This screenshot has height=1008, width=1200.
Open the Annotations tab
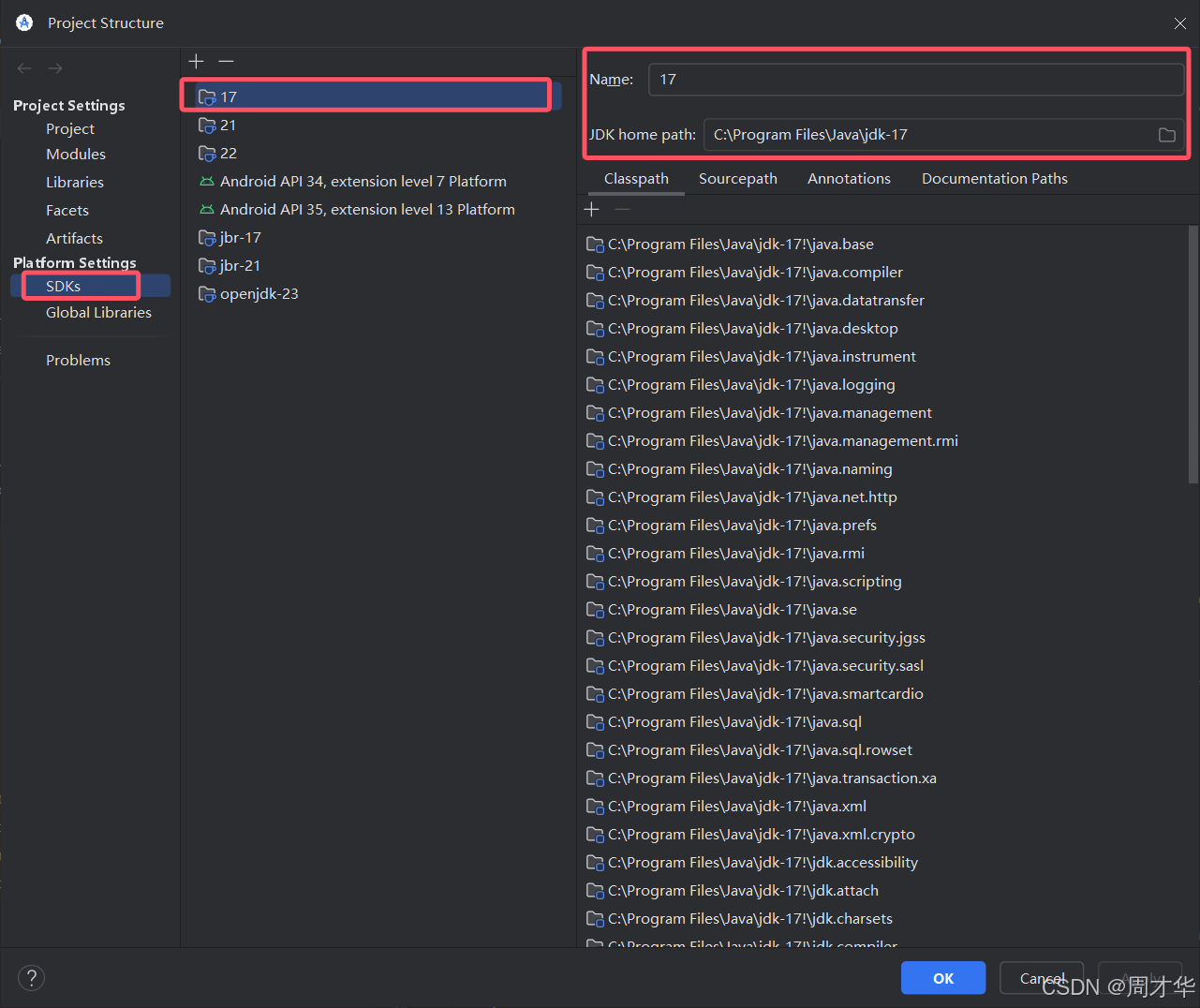pyautogui.click(x=849, y=179)
